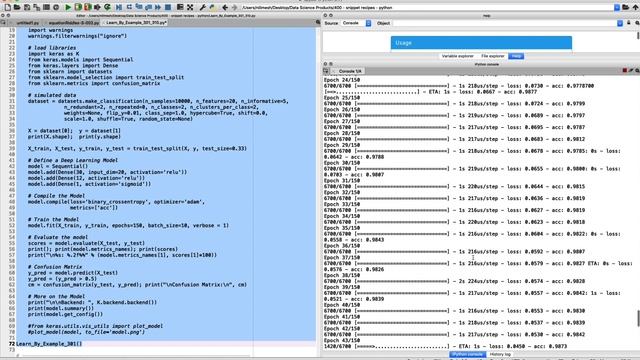Create a new file with toolbar icon
The width and height of the screenshot is (640, 360).
point(7,7)
